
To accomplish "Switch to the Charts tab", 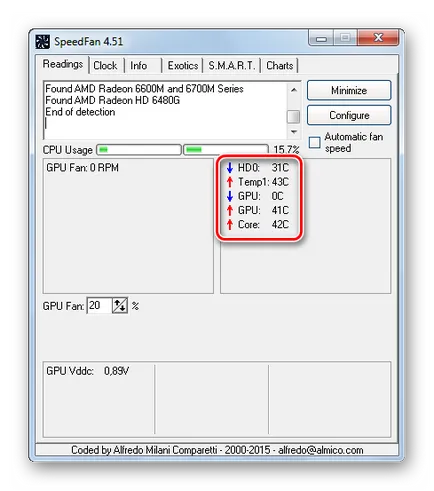I will click(x=280, y=65).
